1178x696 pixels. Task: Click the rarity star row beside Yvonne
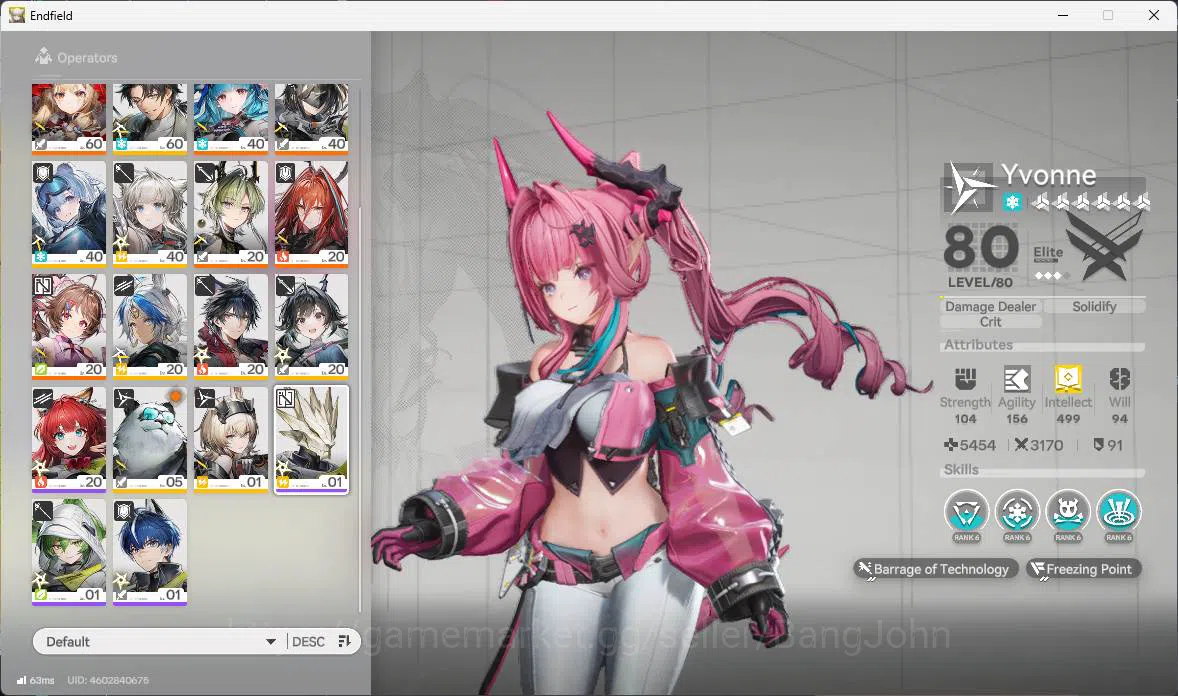1090,202
